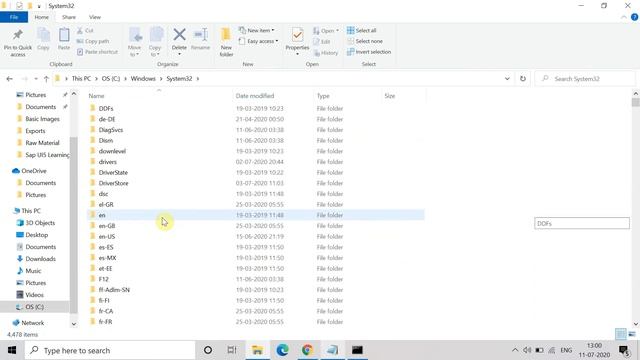Click Windows in the address path
The width and height of the screenshot is (640, 360).
point(143,79)
